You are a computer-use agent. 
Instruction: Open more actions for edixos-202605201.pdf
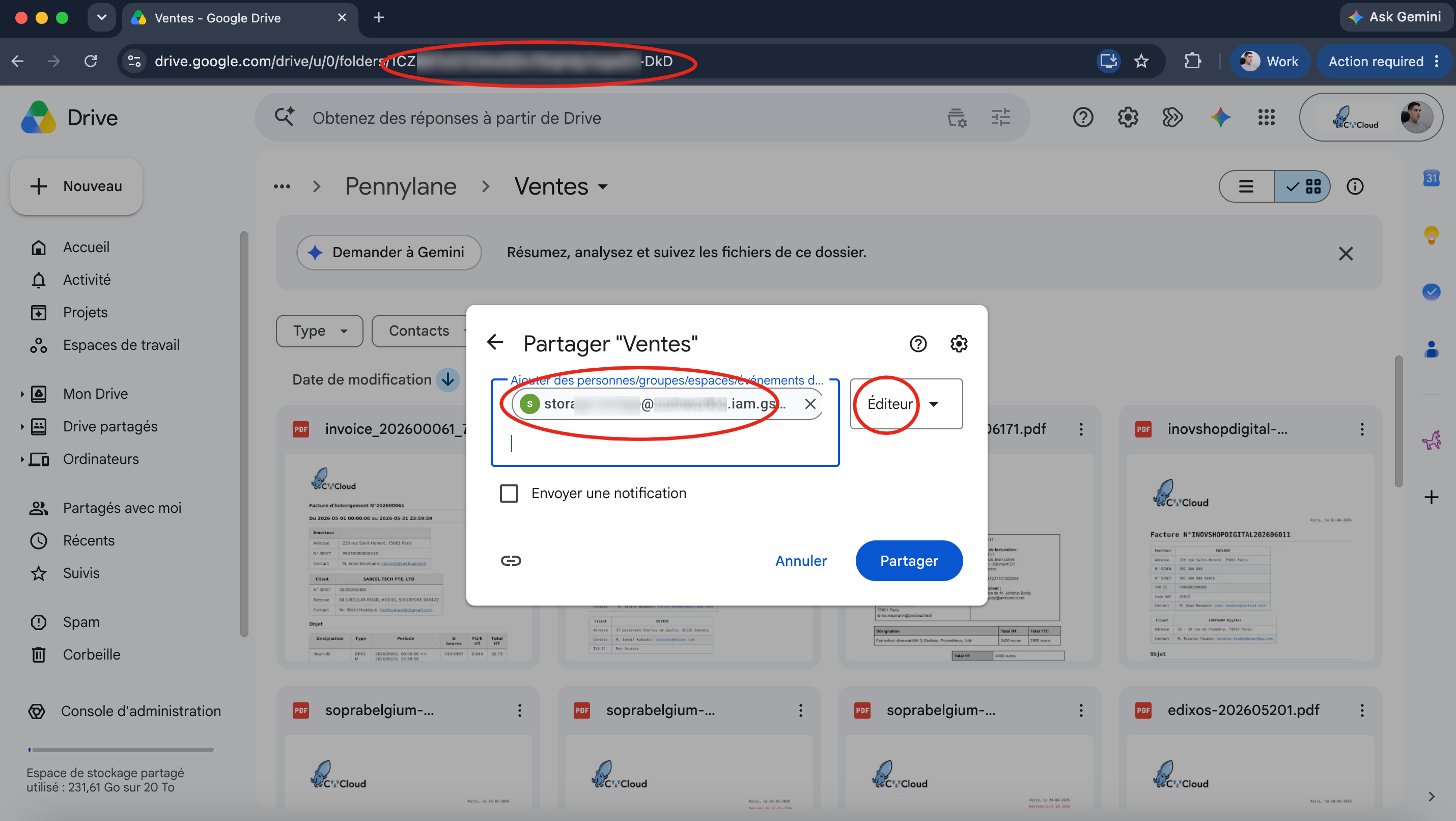pyautogui.click(x=1362, y=710)
